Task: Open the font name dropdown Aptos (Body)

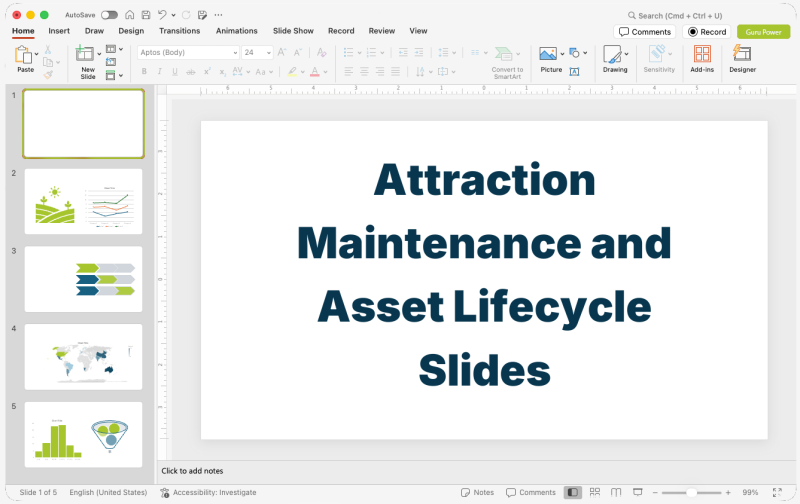Action: (188, 52)
